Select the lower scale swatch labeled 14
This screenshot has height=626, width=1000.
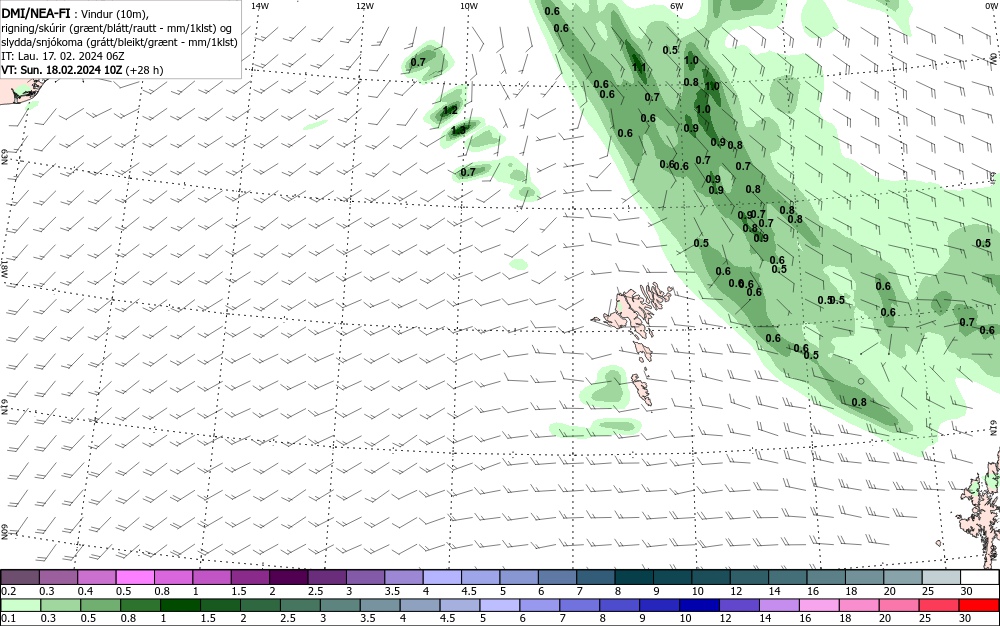(779, 605)
